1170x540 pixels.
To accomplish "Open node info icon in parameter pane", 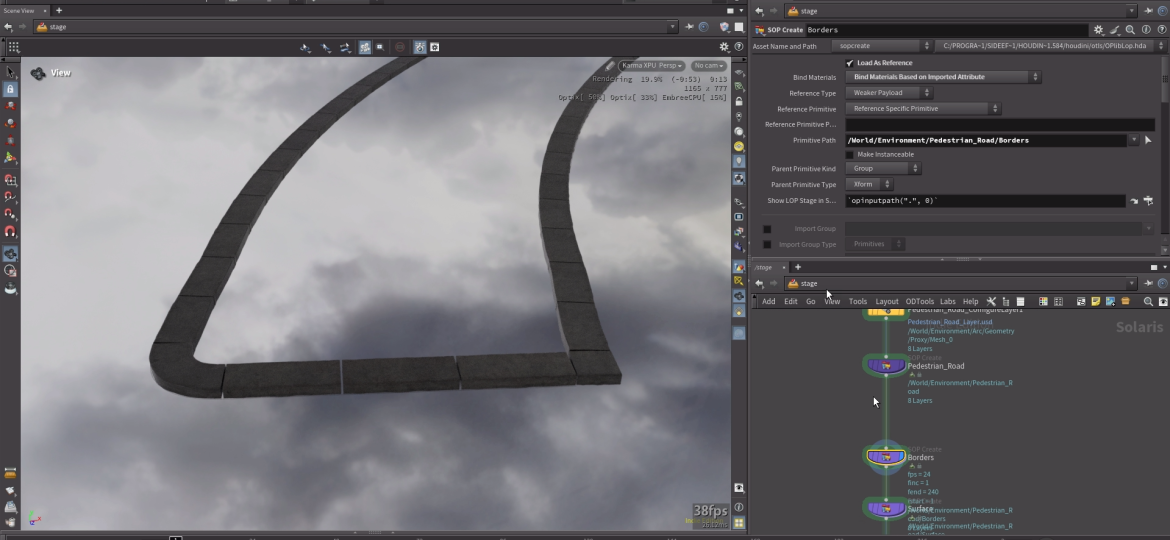I will click(x=1146, y=31).
